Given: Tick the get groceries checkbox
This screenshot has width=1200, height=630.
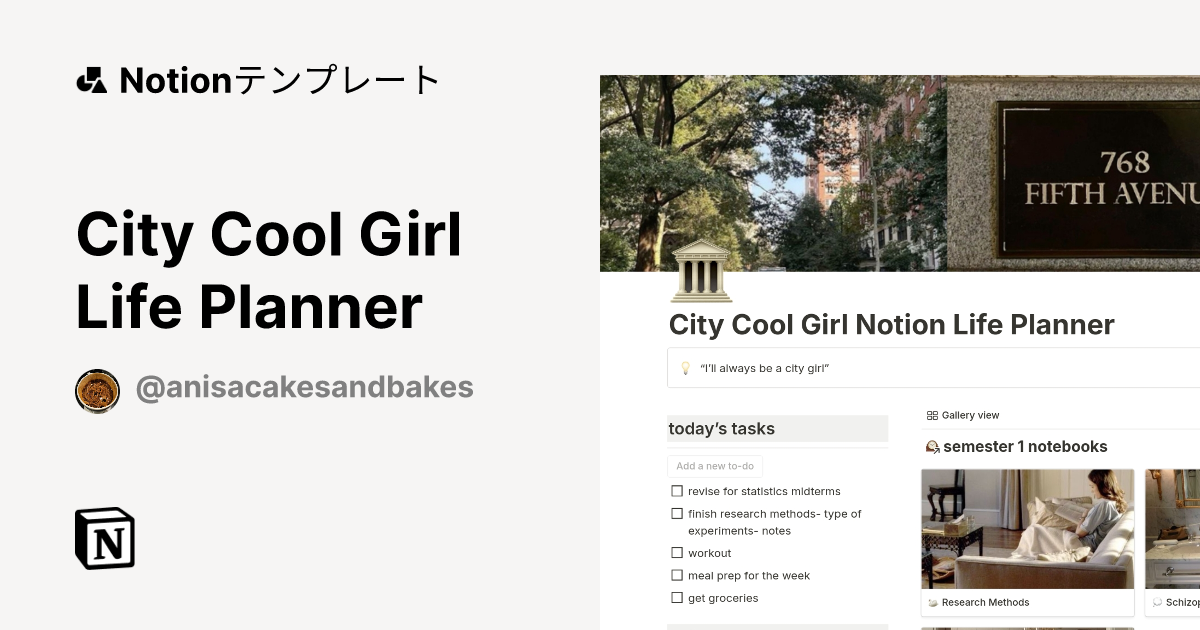Looking at the screenshot, I should 677,597.
